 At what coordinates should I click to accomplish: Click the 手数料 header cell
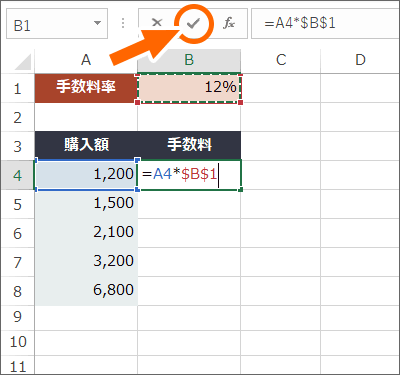pos(189,146)
